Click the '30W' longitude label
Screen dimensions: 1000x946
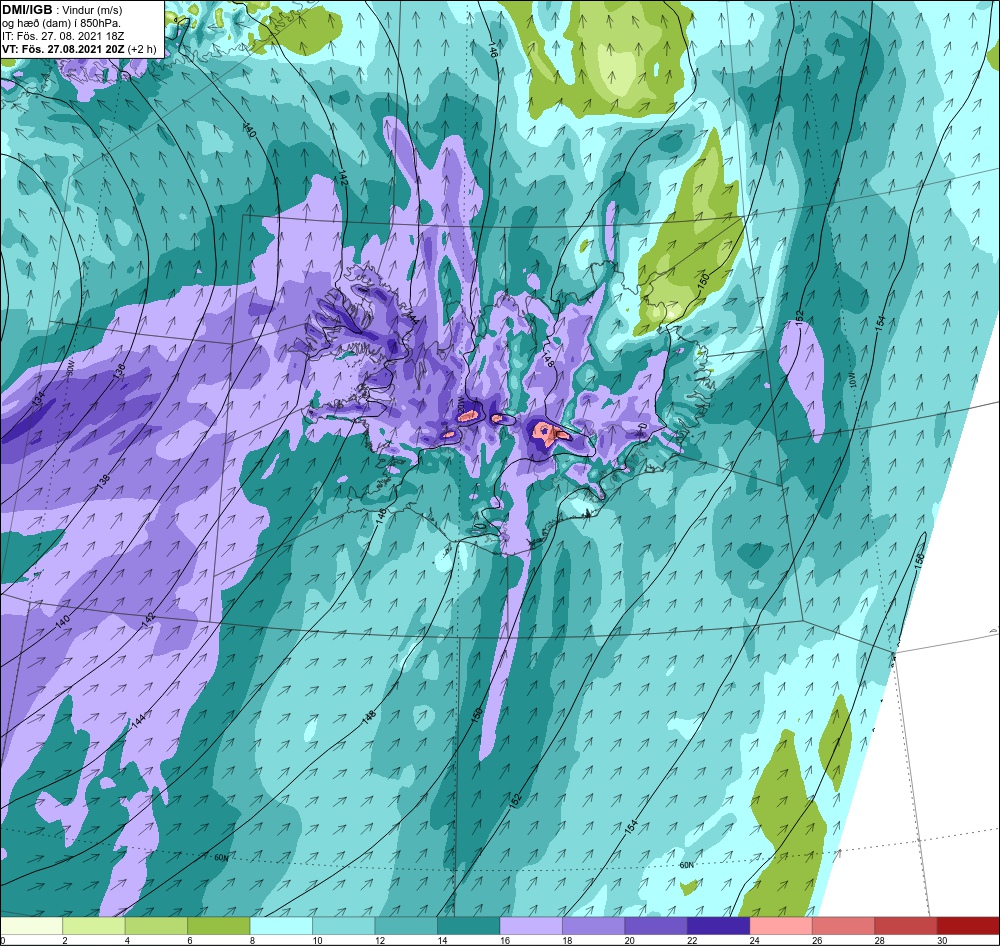click(71, 367)
